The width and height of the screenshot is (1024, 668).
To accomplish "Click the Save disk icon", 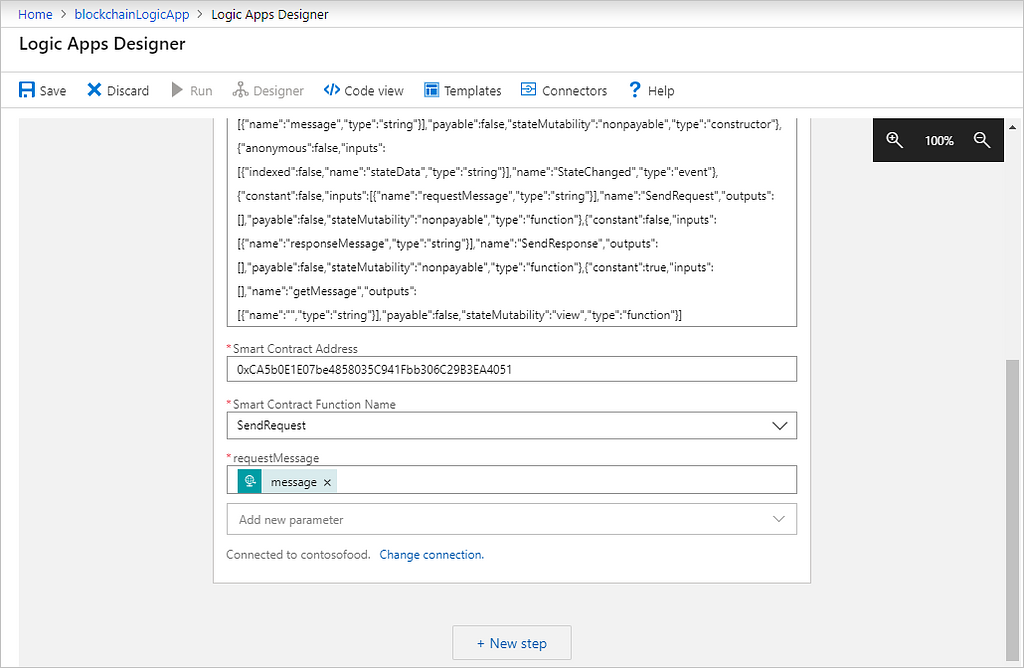I will pos(27,90).
